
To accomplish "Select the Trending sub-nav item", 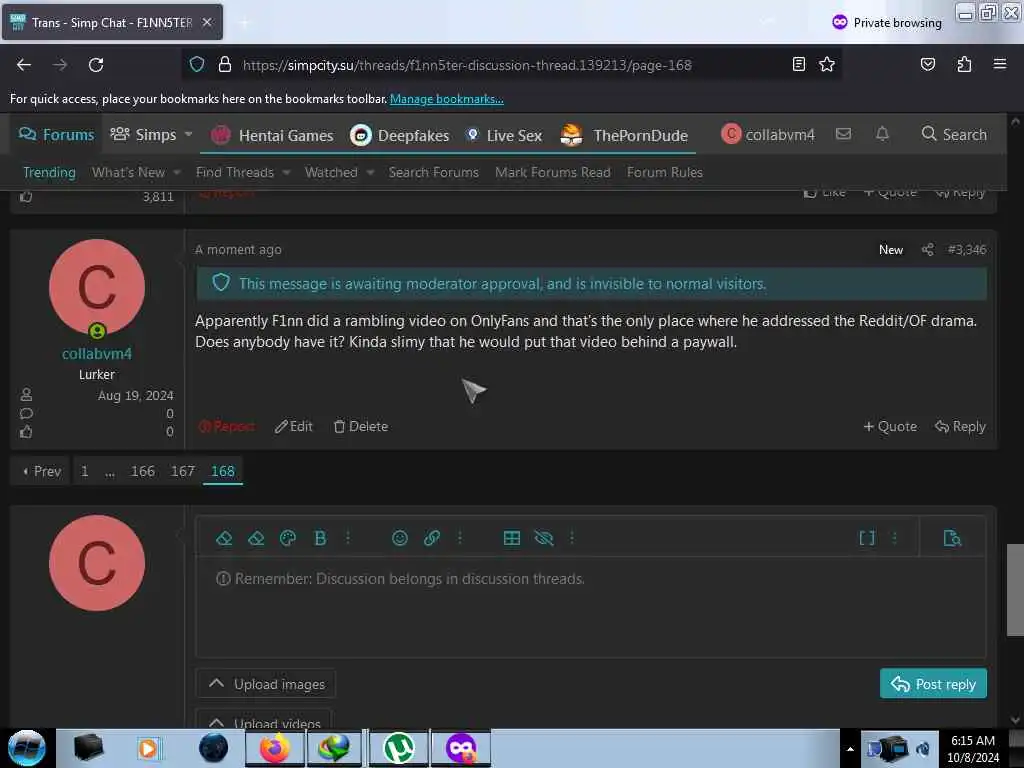I will (x=50, y=172).
